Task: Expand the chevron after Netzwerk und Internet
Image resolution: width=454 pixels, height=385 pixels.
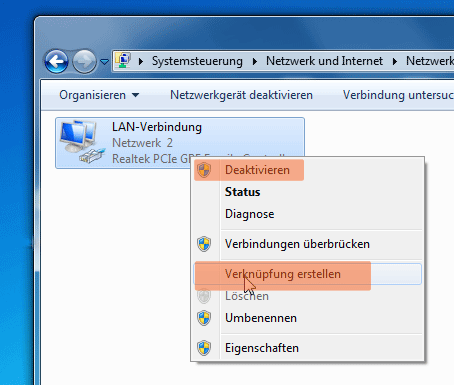Action: coord(395,61)
